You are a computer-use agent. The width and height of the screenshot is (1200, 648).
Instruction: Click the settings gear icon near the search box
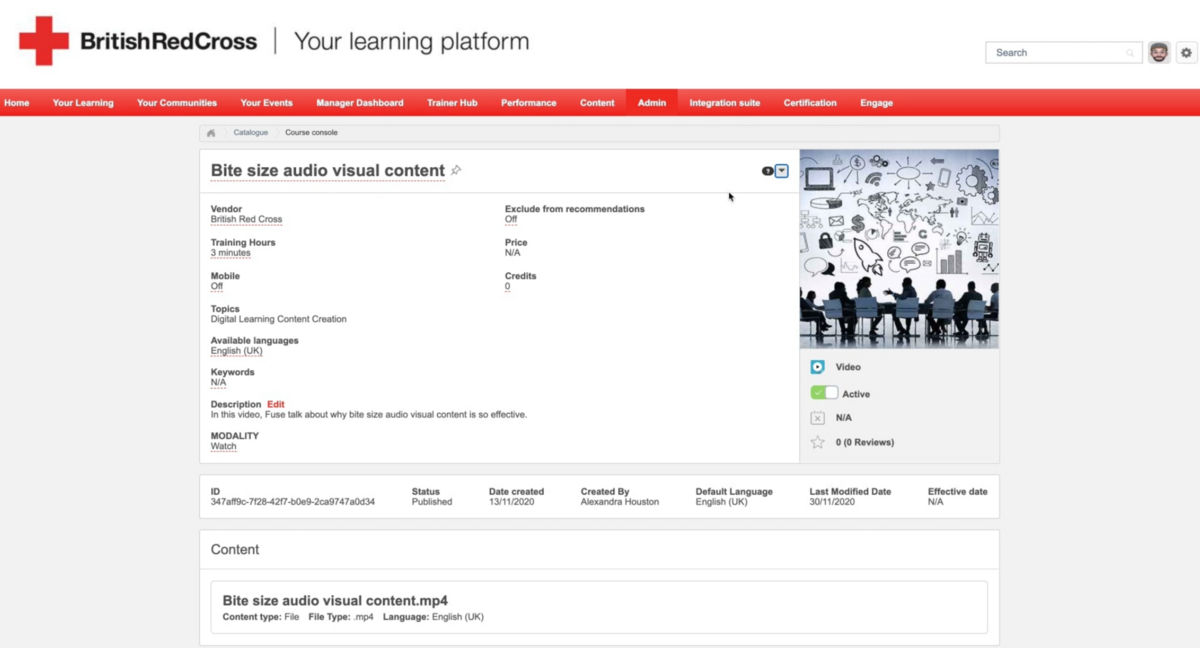point(1186,53)
